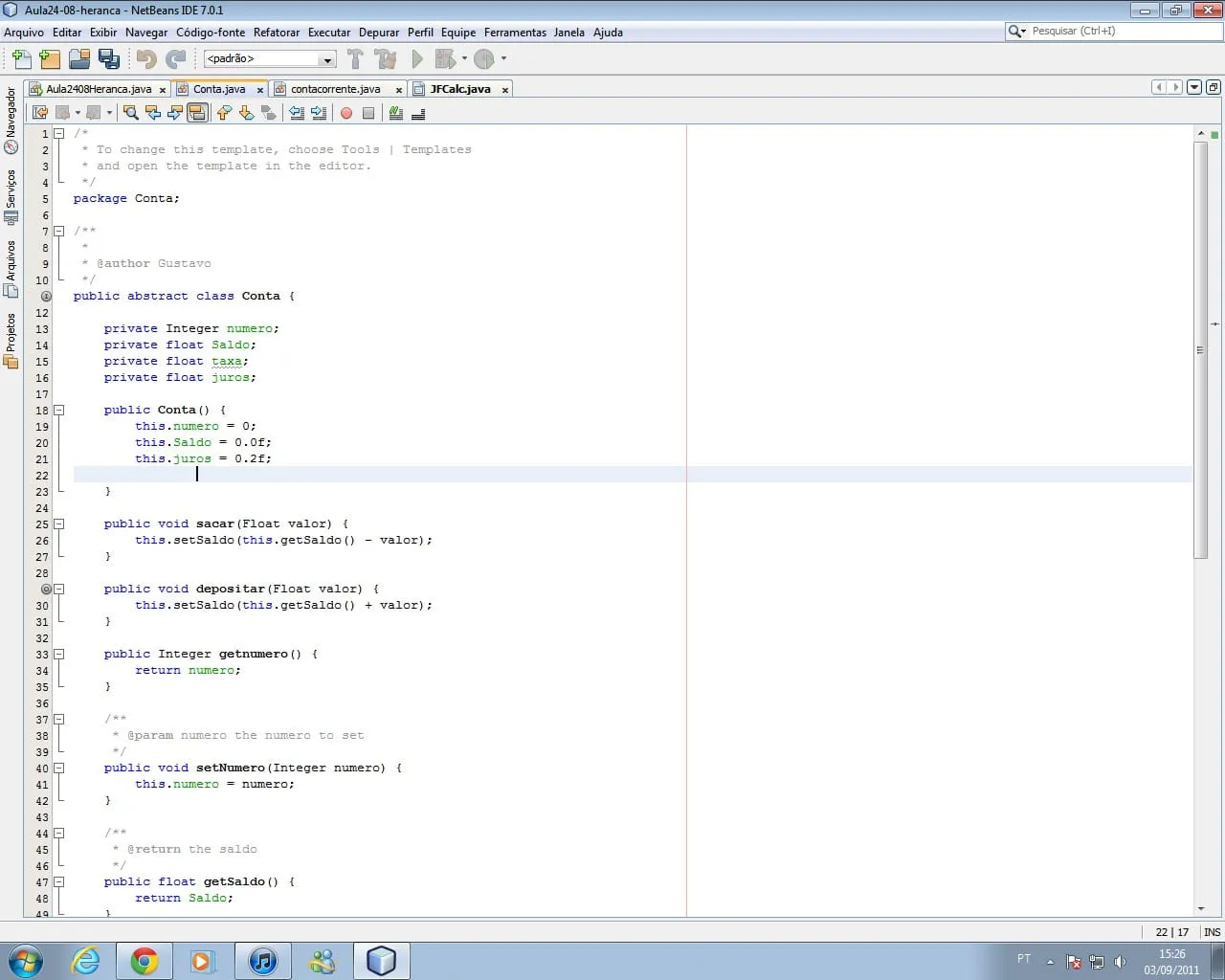Click the Pesquisar search field
The width and height of the screenshot is (1225, 980).
tap(1120, 32)
